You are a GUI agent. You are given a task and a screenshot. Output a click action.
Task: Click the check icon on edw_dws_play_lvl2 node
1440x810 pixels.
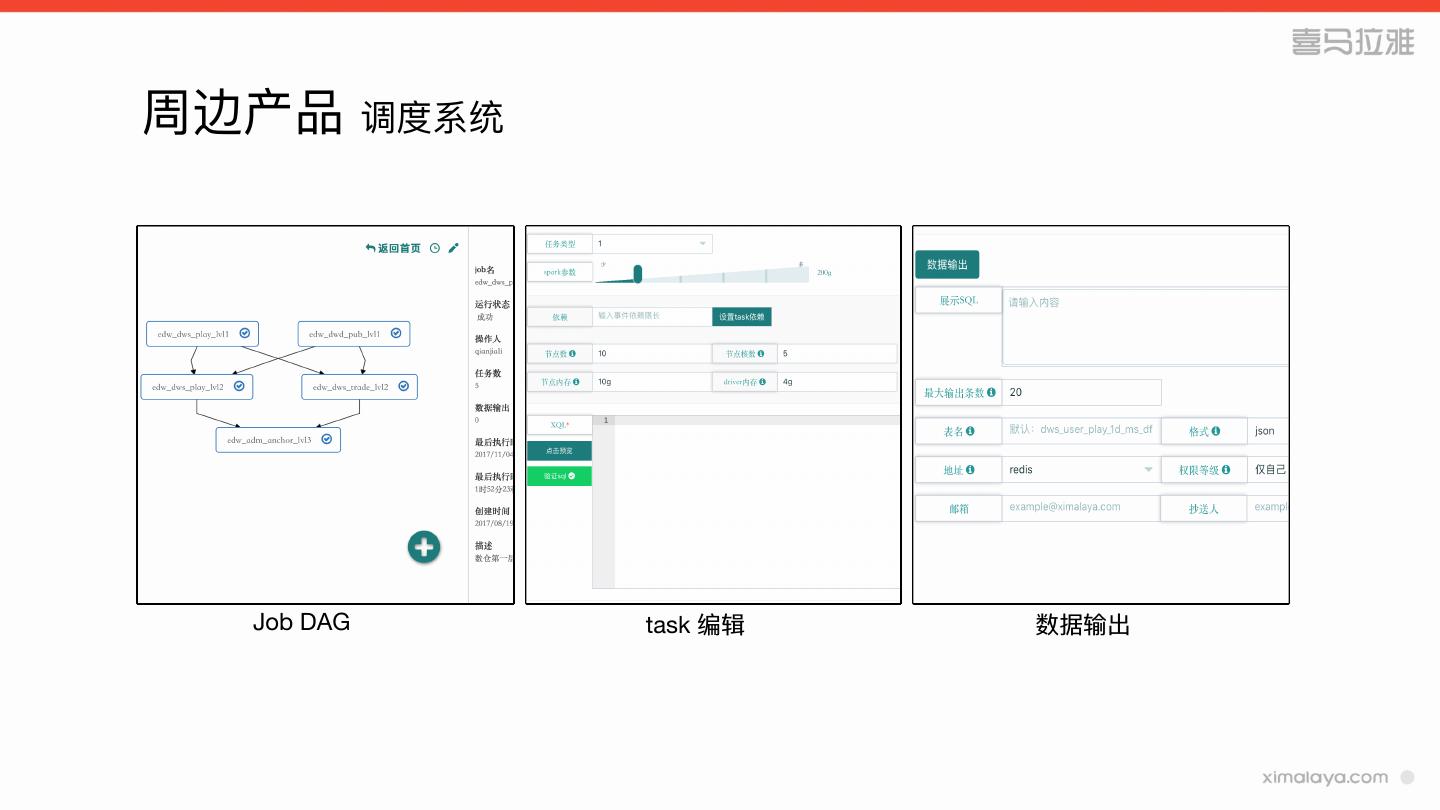point(239,386)
